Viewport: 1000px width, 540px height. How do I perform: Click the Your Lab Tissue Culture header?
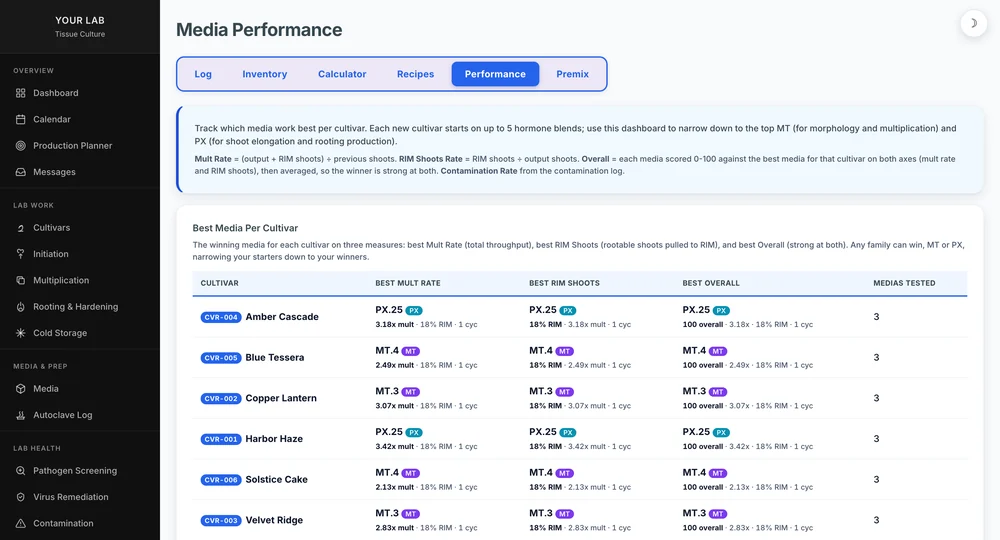[80, 26]
